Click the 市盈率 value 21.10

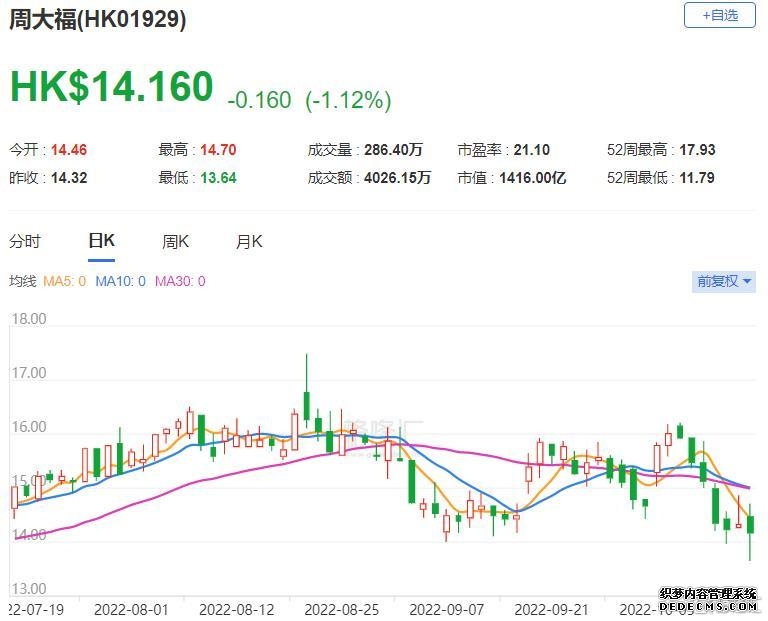(531, 150)
